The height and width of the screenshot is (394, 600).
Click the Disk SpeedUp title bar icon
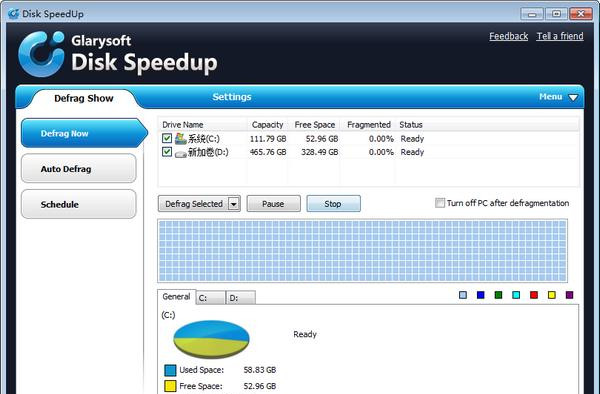coord(13,14)
